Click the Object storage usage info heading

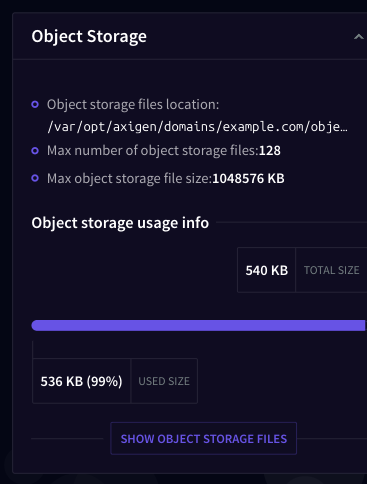pyautogui.click(x=120, y=223)
